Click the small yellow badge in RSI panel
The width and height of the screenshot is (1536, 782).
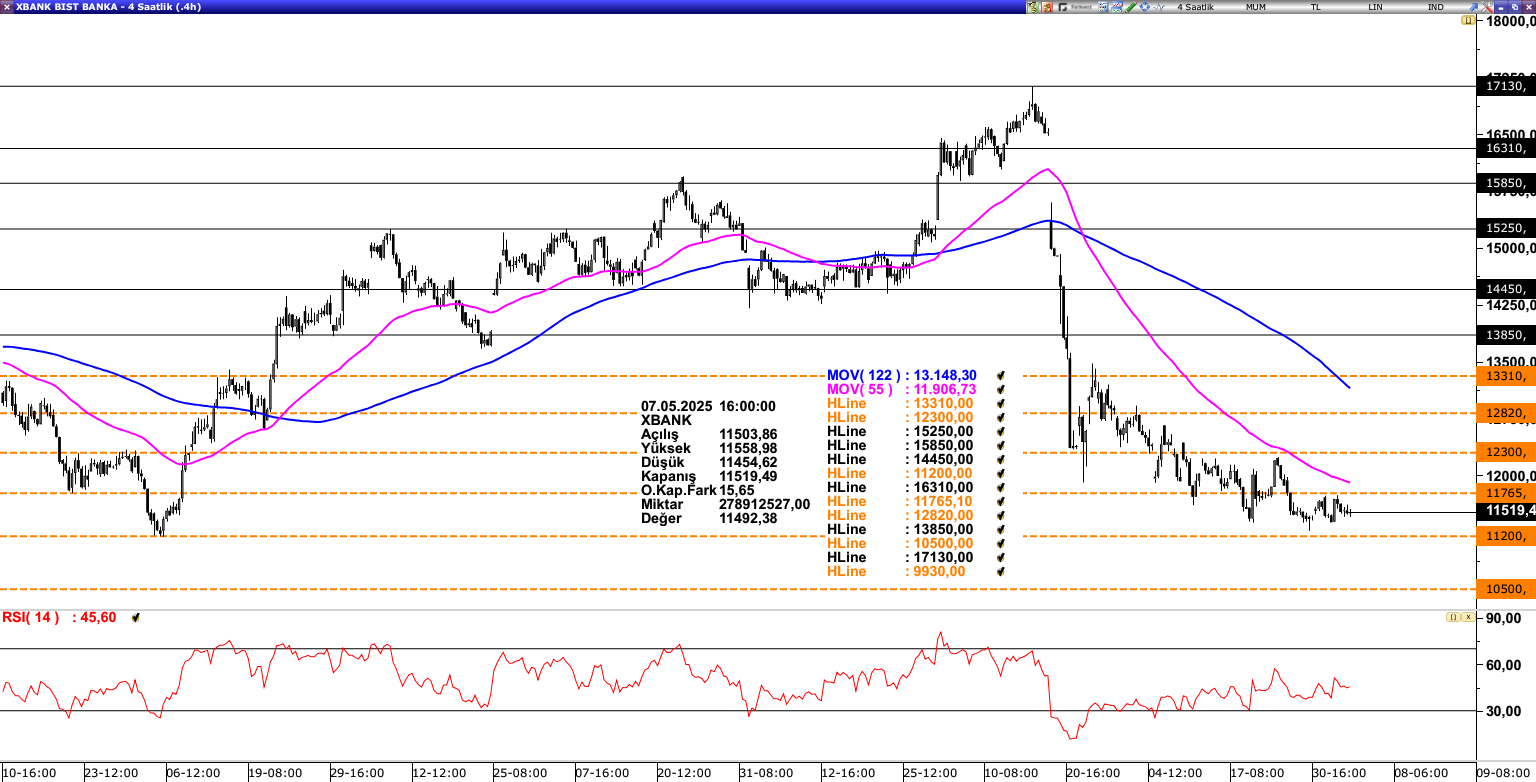(1452, 617)
